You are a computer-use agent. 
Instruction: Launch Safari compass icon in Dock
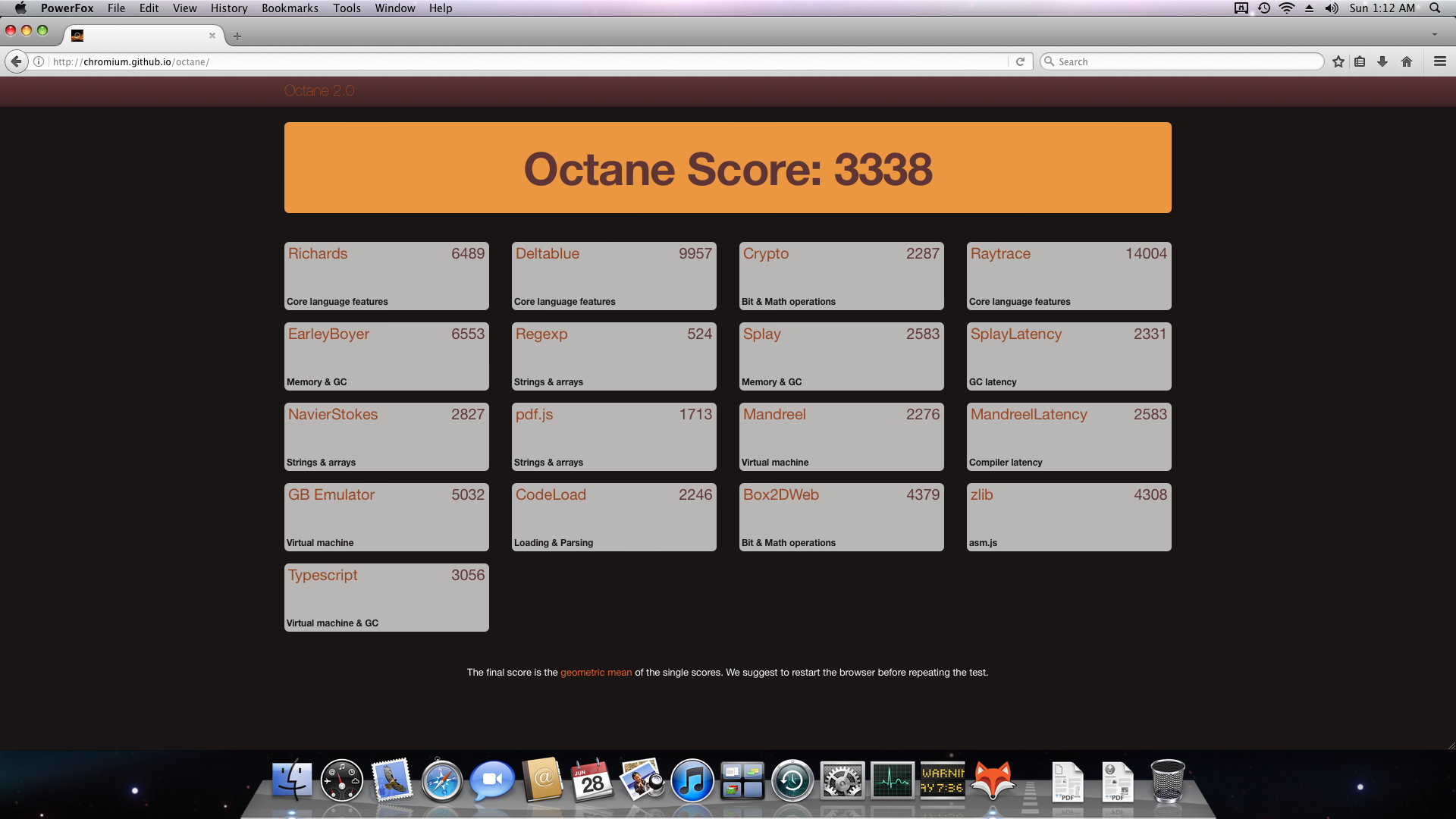pyautogui.click(x=442, y=780)
